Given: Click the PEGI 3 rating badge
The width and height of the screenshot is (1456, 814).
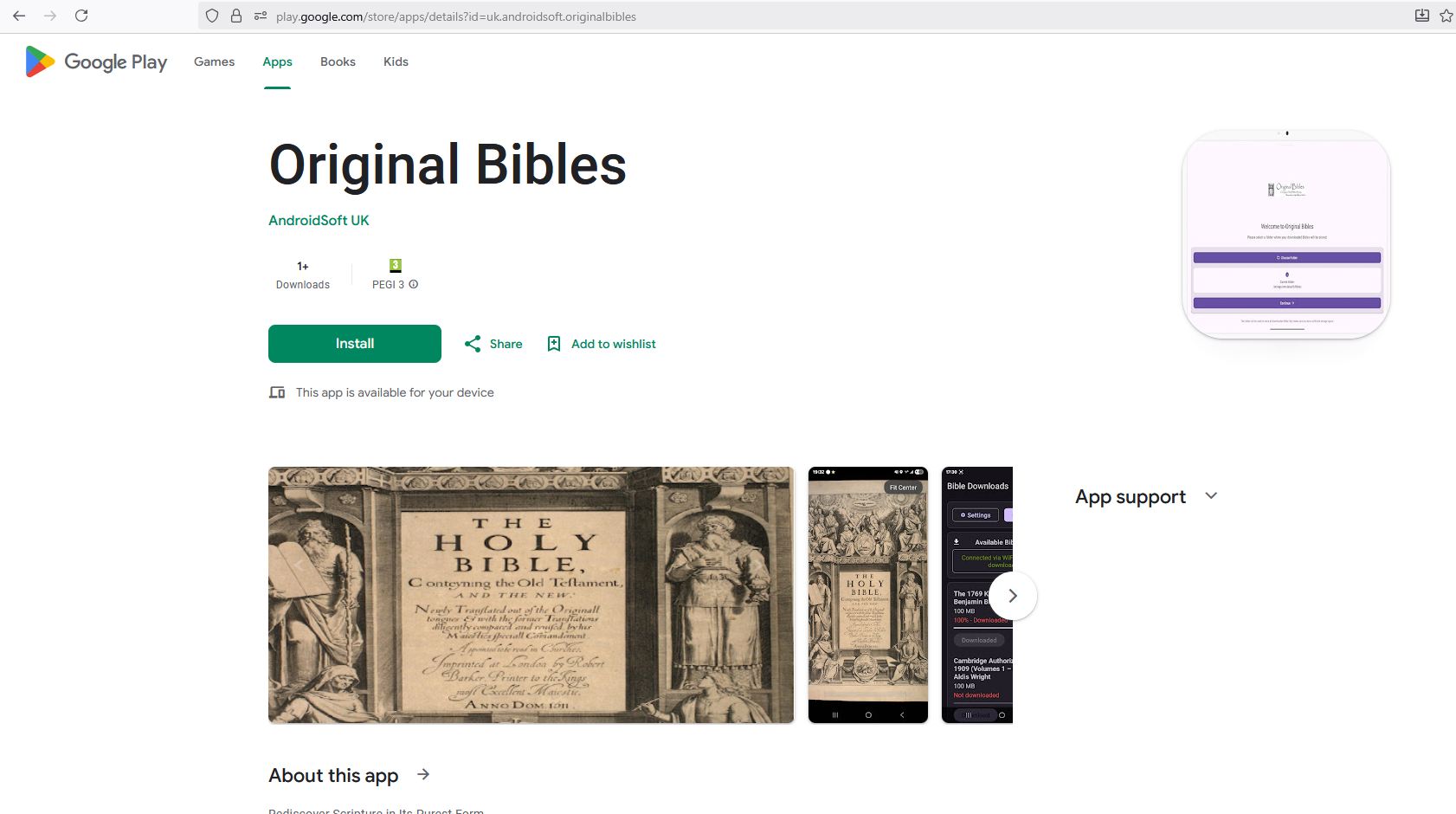Looking at the screenshot, I should 396,266.
